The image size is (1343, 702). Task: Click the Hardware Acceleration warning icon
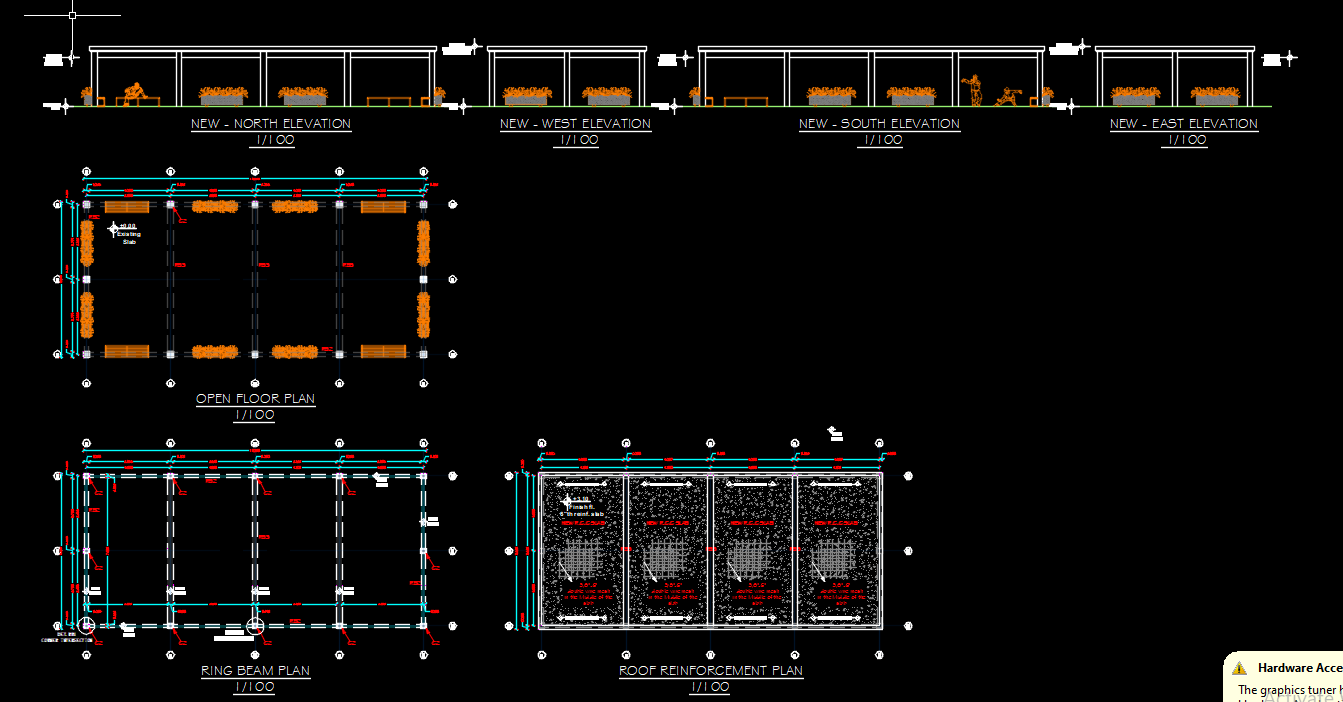1240,668
